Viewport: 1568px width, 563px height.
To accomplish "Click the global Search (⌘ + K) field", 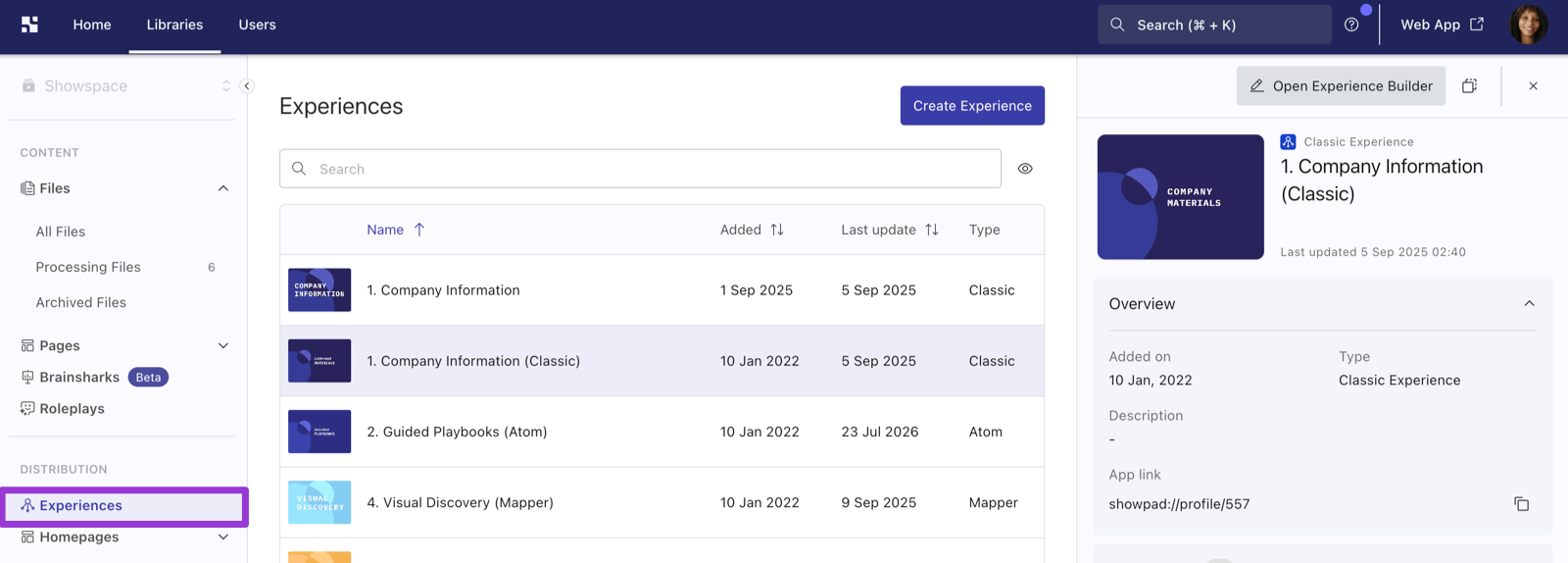I will [x=1214, y=25].
